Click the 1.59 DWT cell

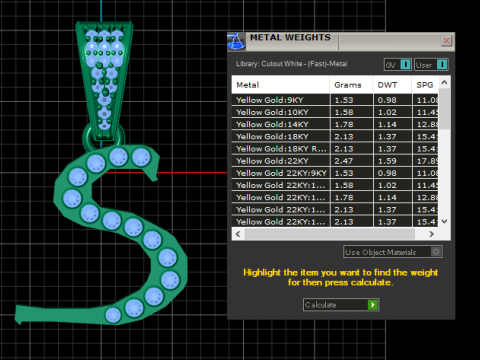[392, 161]
